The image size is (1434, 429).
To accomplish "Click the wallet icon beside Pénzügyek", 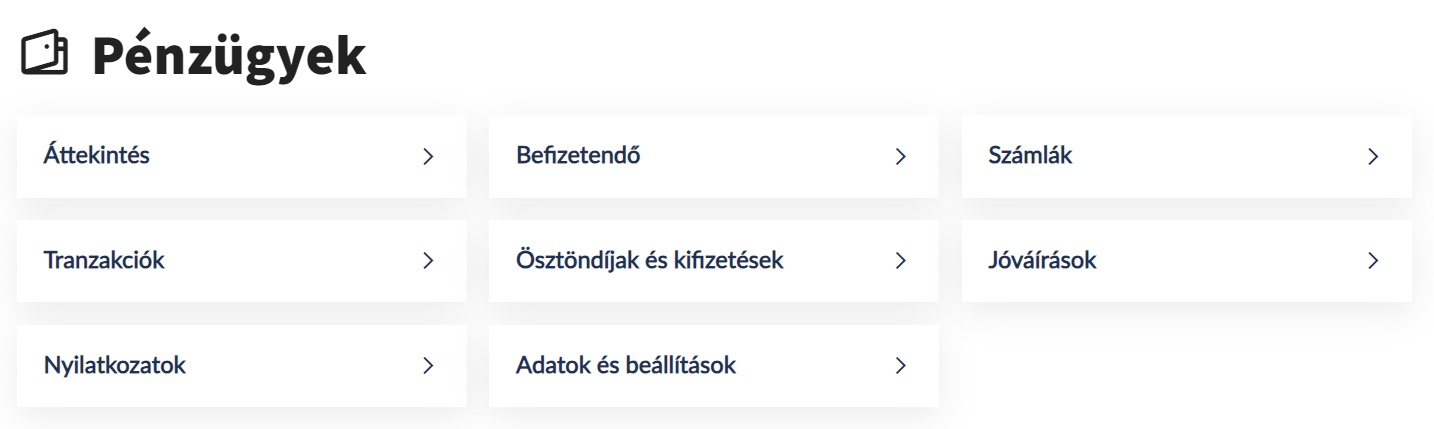I will [x=44, y=55].
